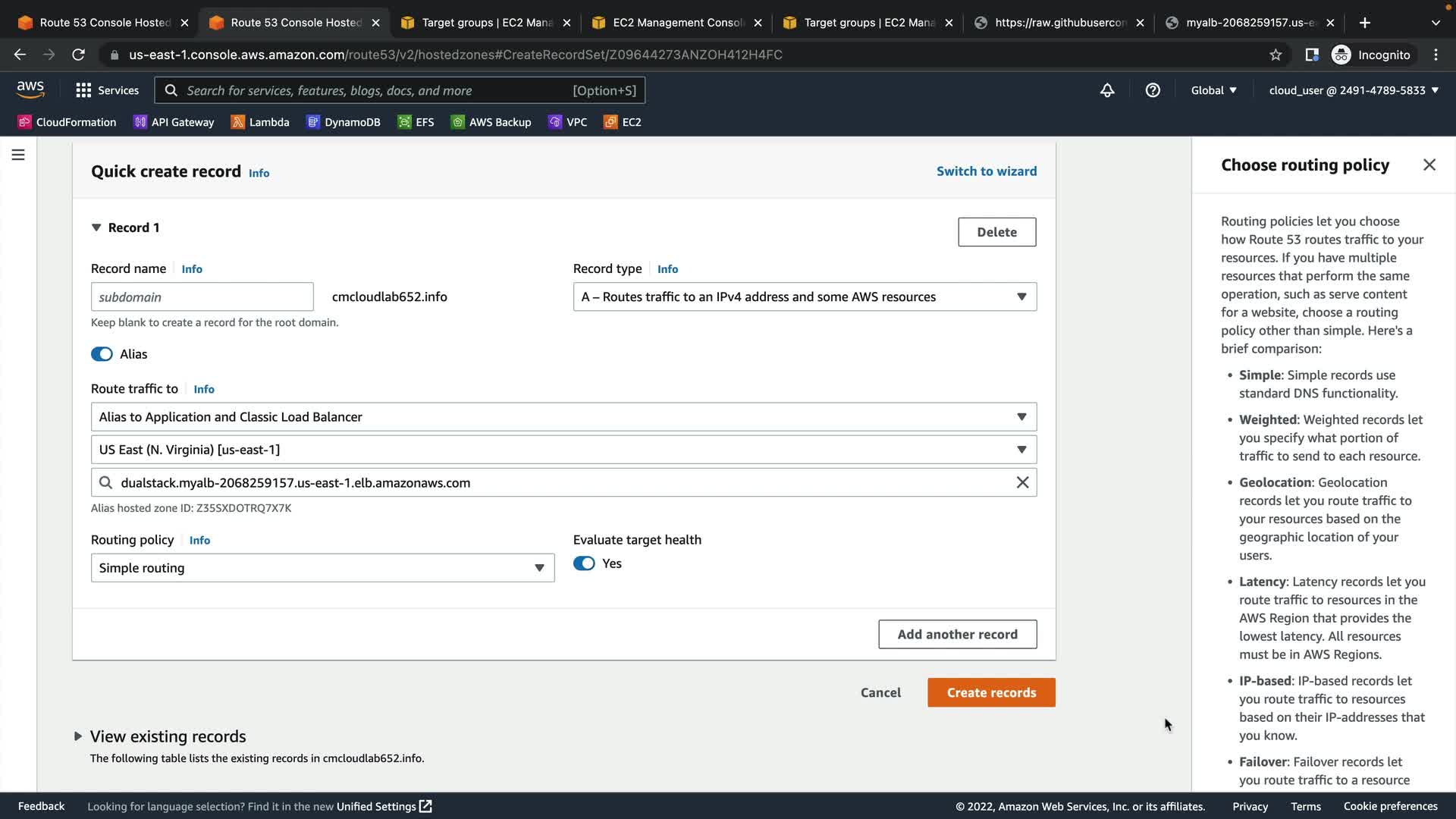
Task: Open the Lambda bookmark shortcut
Action: pyautogui.click(x=260, y=122)
